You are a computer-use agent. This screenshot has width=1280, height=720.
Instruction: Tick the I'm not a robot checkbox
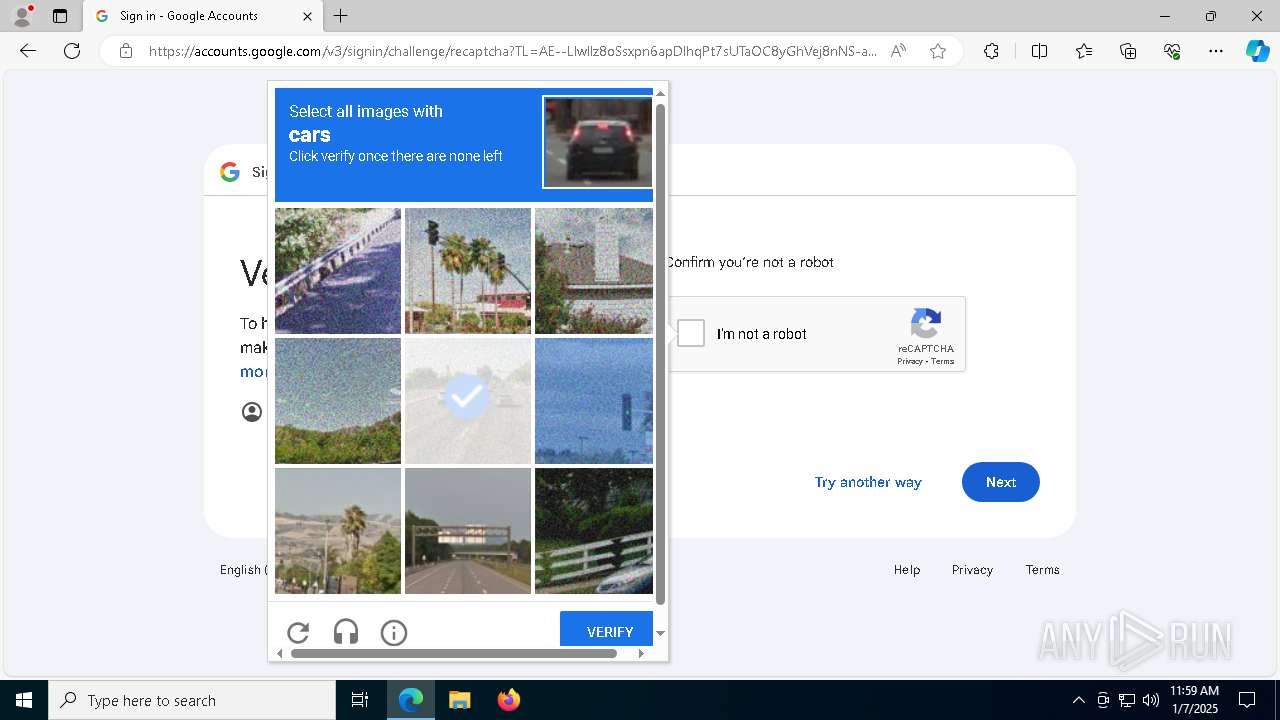coord(691,333)
